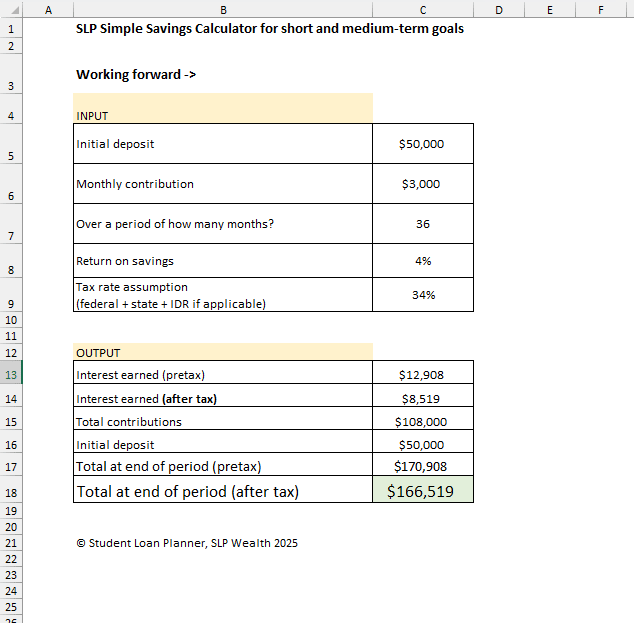The image size is (634, 623).
Task: Select column D header
Action: (499, 10)
